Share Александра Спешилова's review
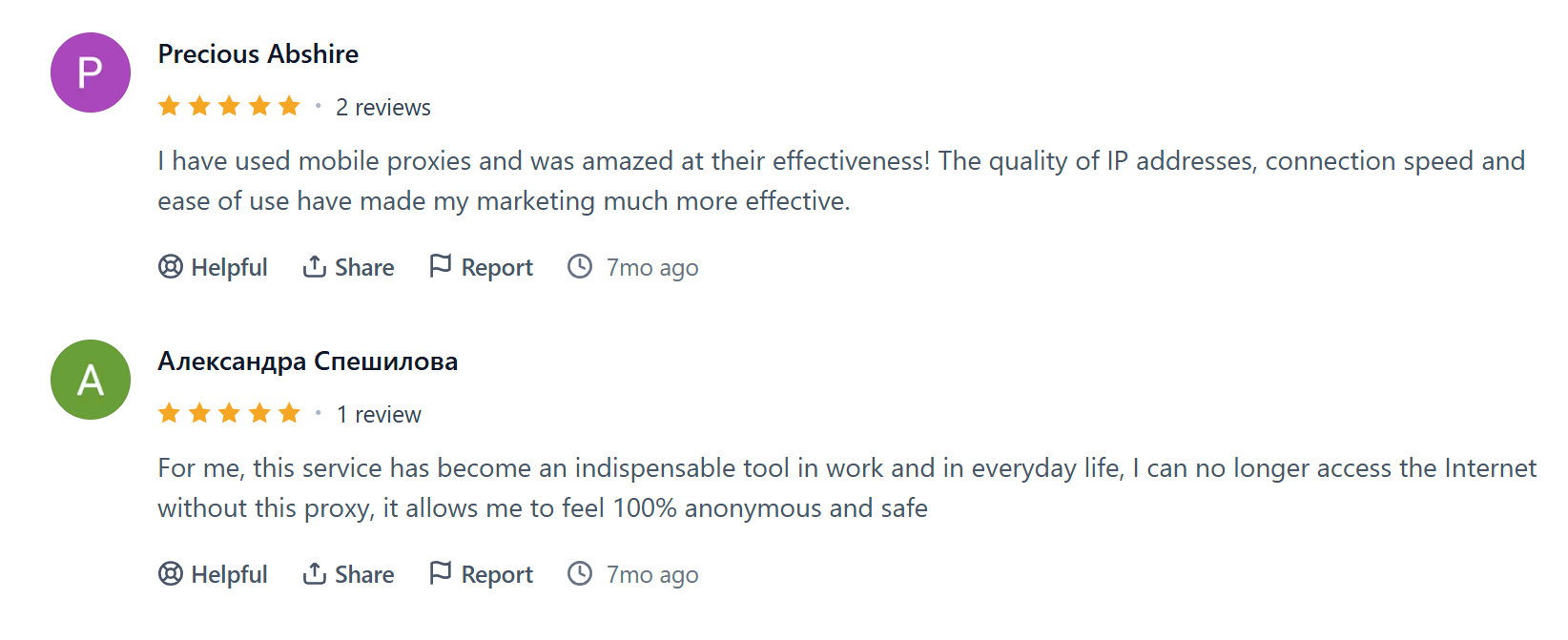This screenshot has width=1568, height=640. (363, 575)
